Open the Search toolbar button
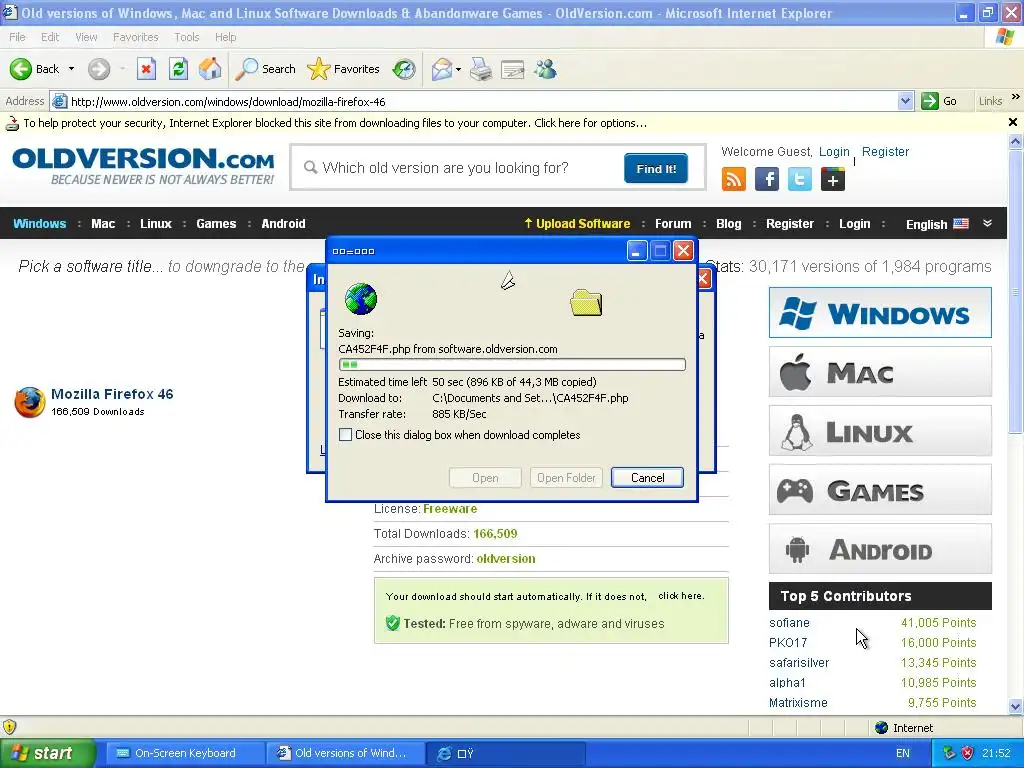This screenshot has width=1024, height=768. tap(265, 69)
